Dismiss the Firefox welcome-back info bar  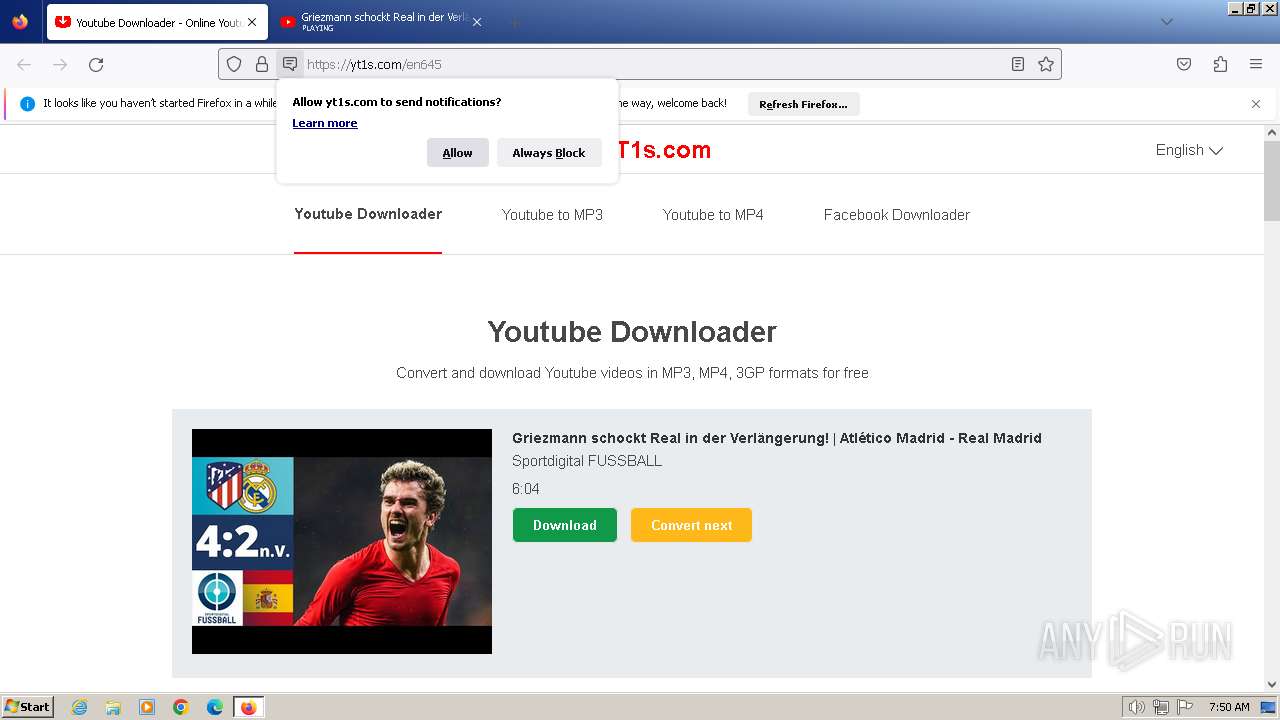(x=1256, y=104)
